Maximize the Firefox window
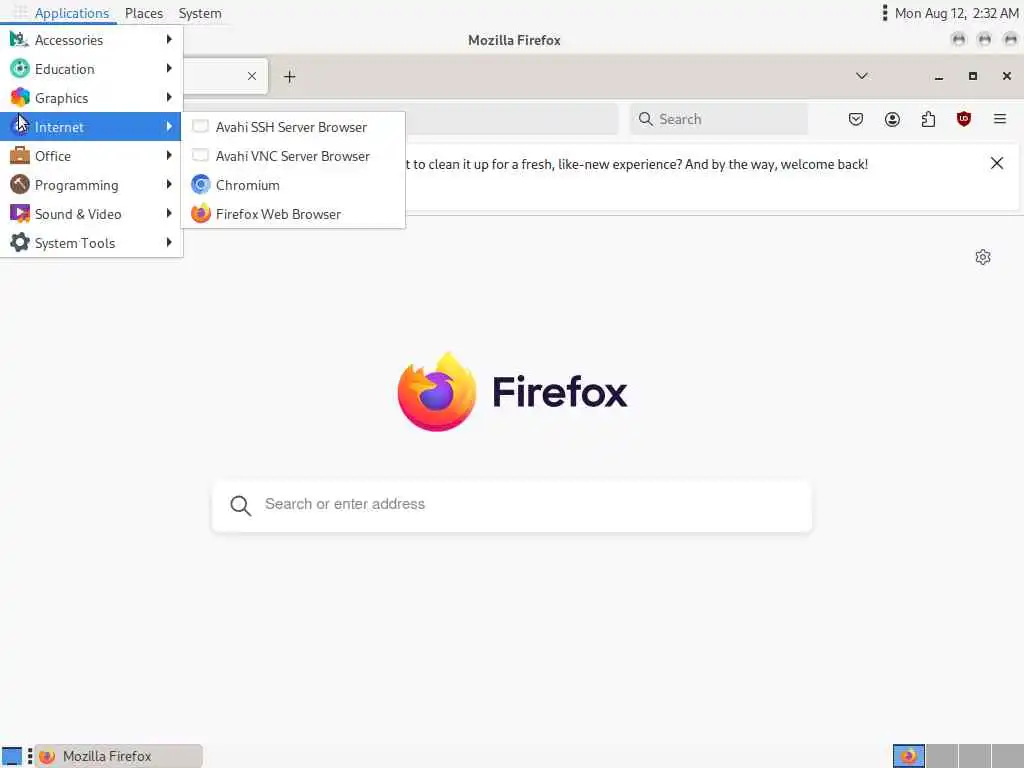Viewport: 1024px width, 768px height. [x=972, y=76]
